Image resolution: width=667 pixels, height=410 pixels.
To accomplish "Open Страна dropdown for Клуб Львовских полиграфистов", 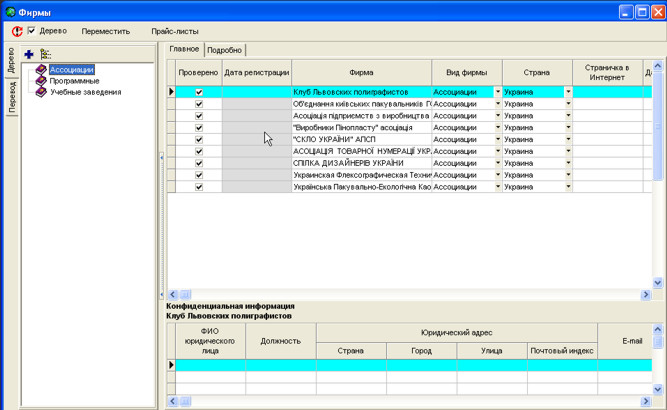I will 568,92.
